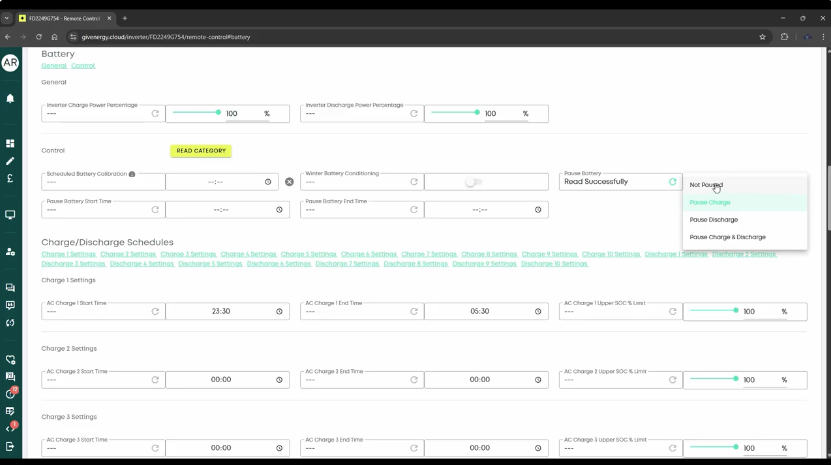Select Not Paused from the dropdown list
Screen dimensions: 831x465
click(706, 185)
